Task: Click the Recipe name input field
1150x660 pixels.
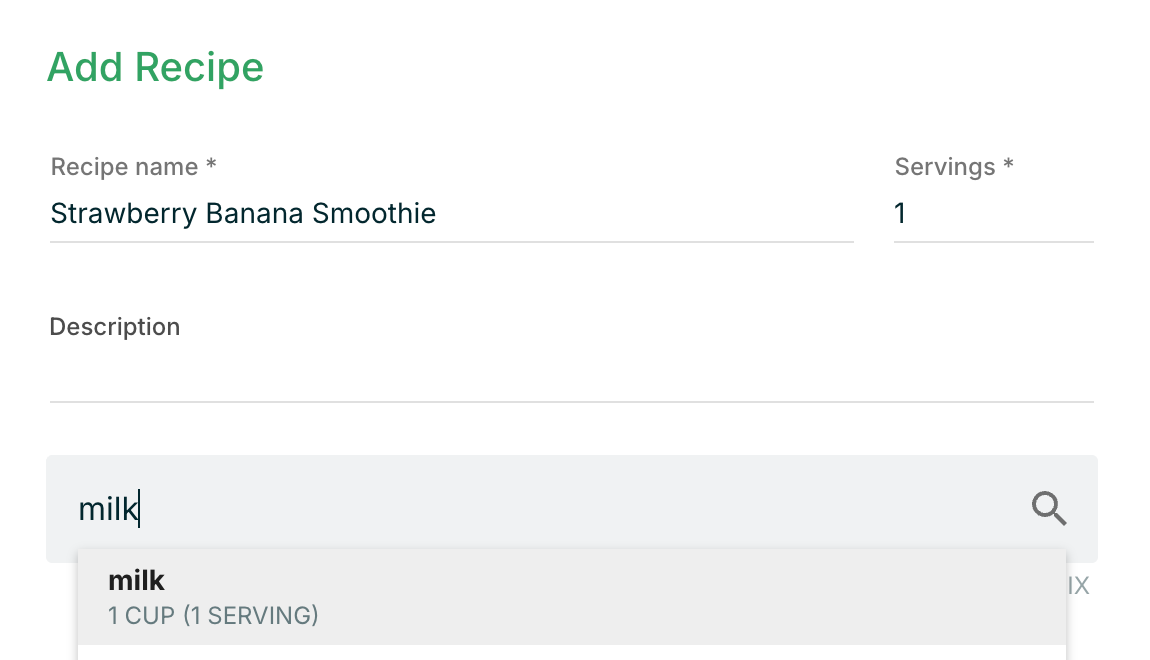Action: [451, 214]
